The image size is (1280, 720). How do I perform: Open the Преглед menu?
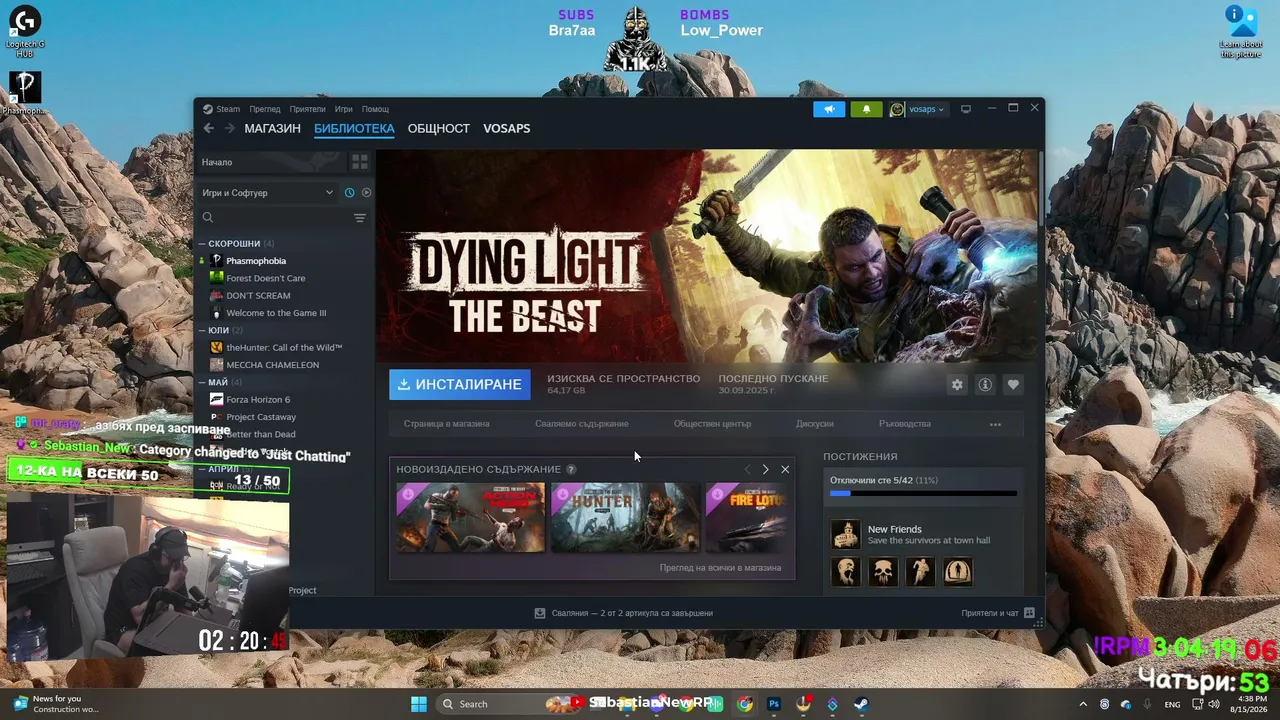(265, 109)
